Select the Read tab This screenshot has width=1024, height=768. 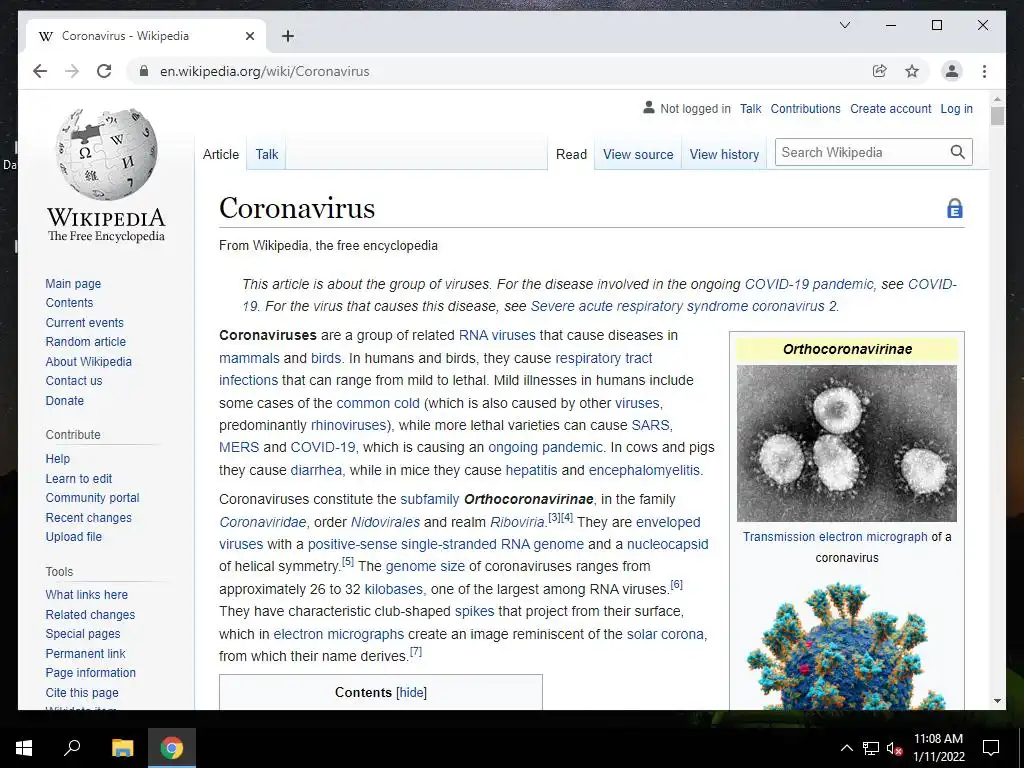571,154
